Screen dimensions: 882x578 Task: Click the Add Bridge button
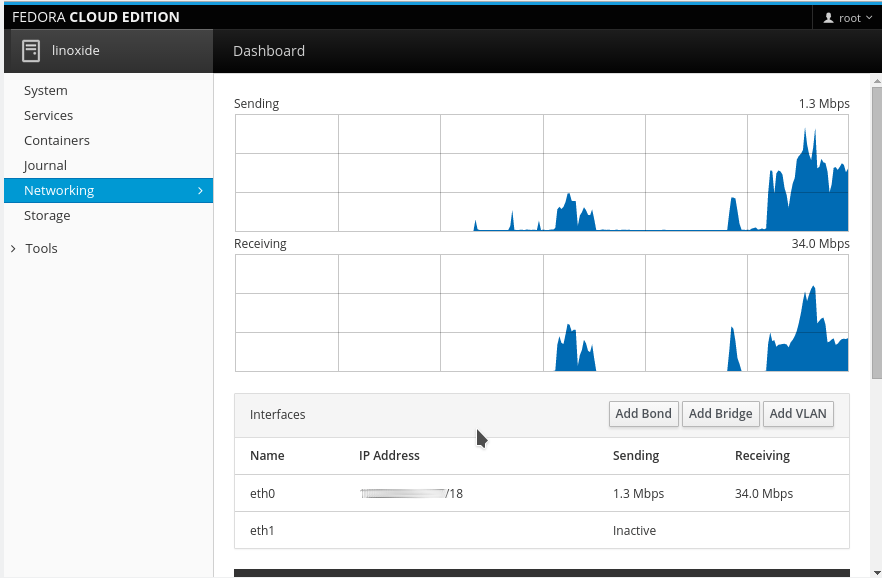point(721,414)
